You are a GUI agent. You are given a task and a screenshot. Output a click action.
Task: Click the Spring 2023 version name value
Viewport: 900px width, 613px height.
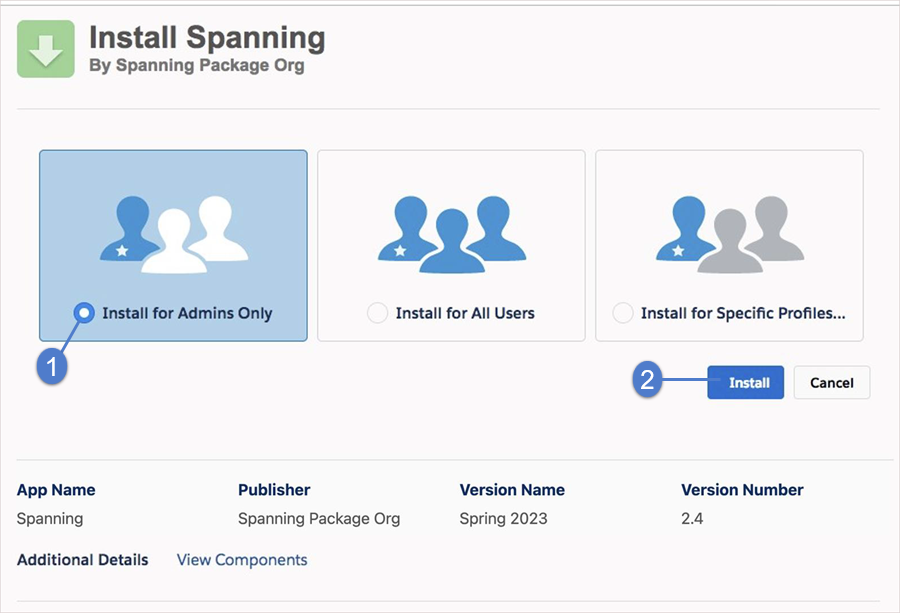503,519
